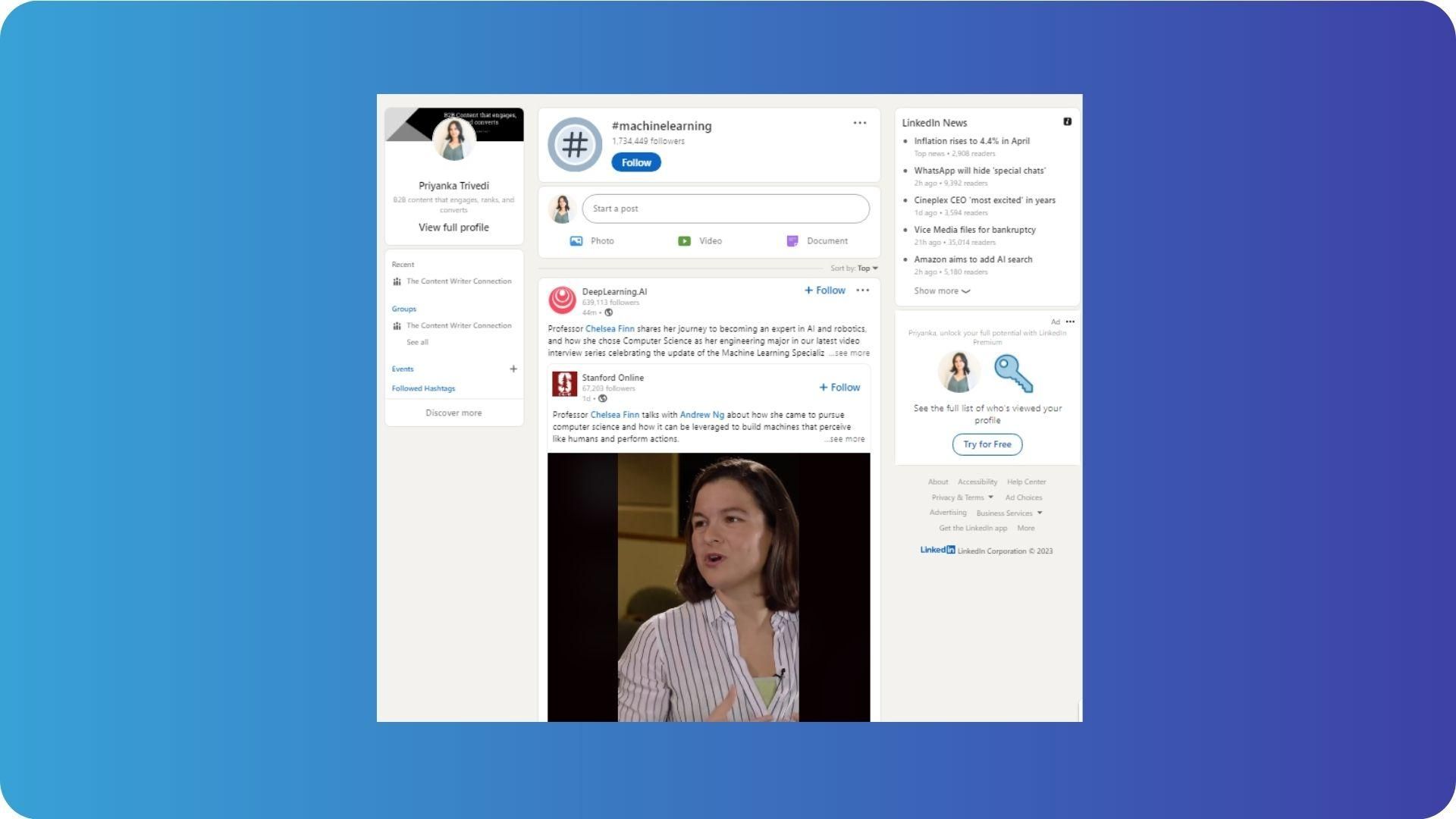Viewport: 1456px width, 819px height.
Task: Click group icon beside Recent Content Writer Connection
Action: point(397,281)
